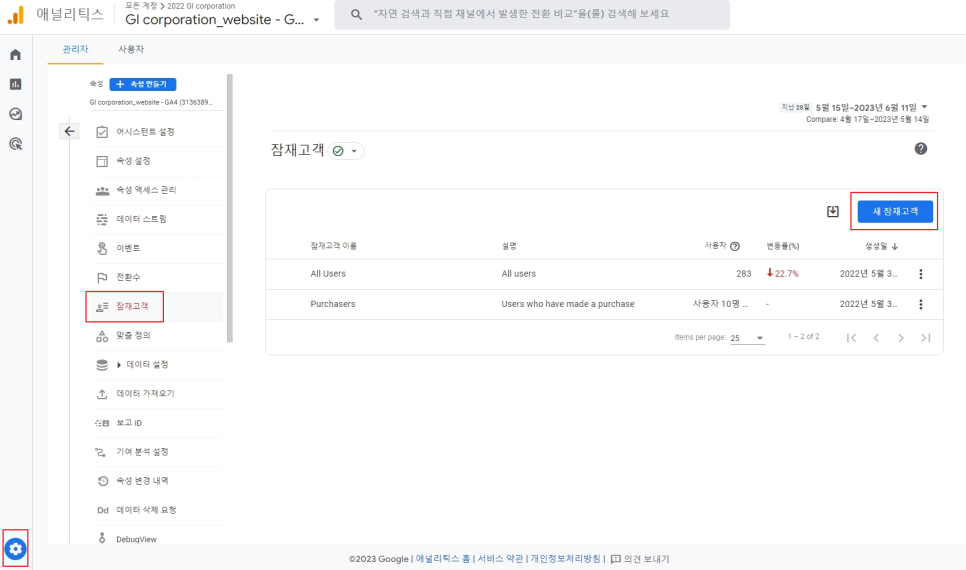Go to first page of table
The height and width of the screenshot is (570, 966).
[851, 338]
